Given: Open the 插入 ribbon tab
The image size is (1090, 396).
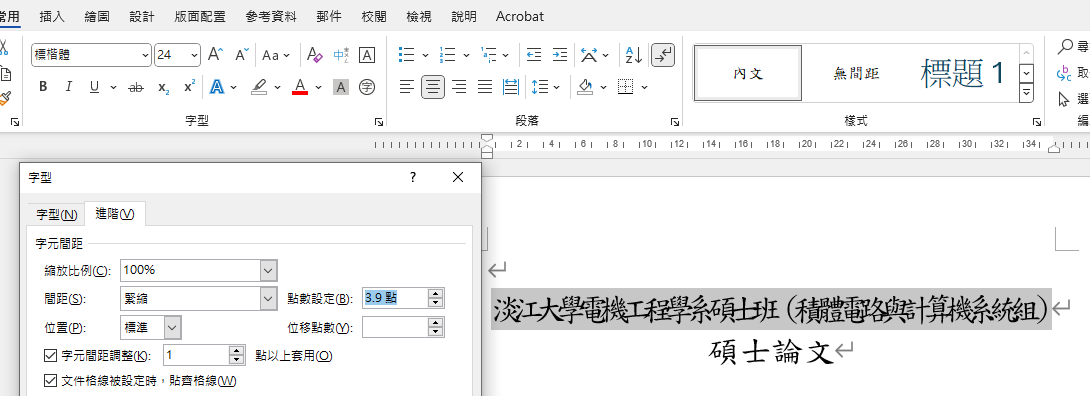Looking at the screenshot, I should click(x=52, y=16).
